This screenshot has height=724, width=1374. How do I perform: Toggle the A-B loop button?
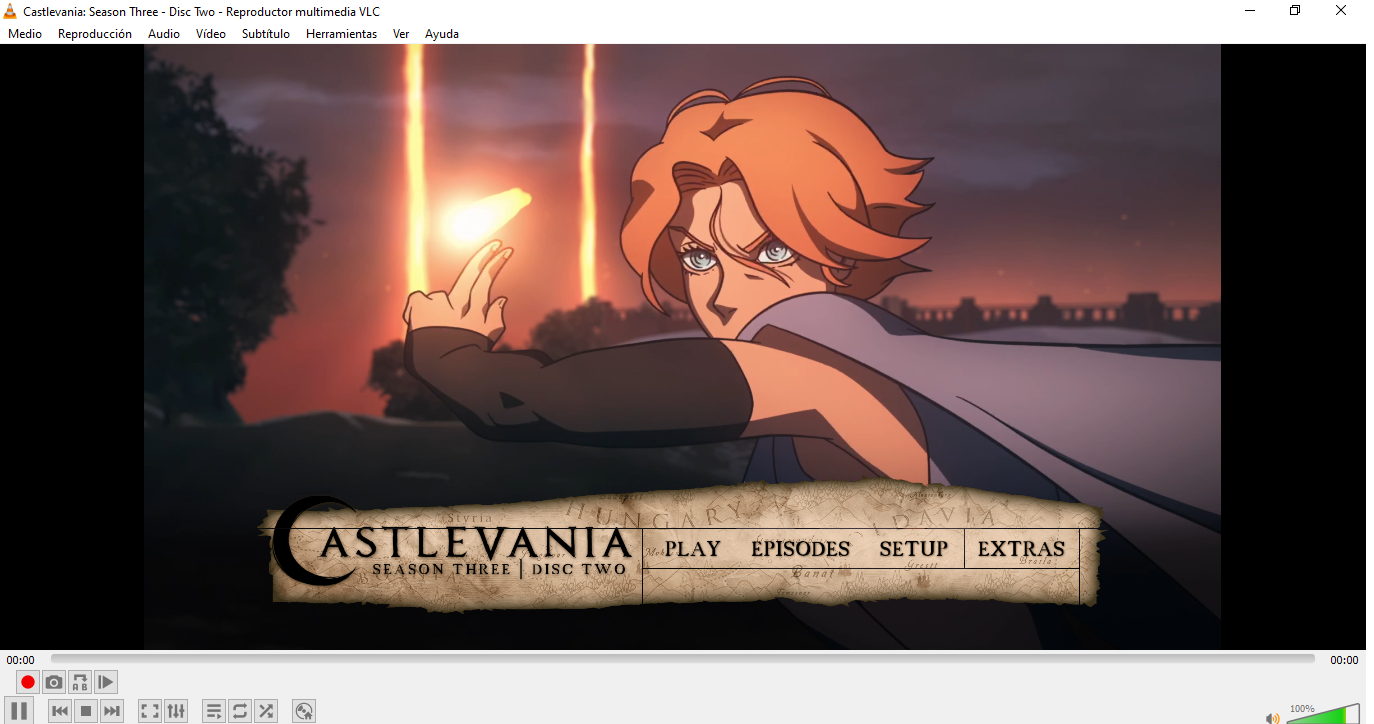(x=80, y=682)
